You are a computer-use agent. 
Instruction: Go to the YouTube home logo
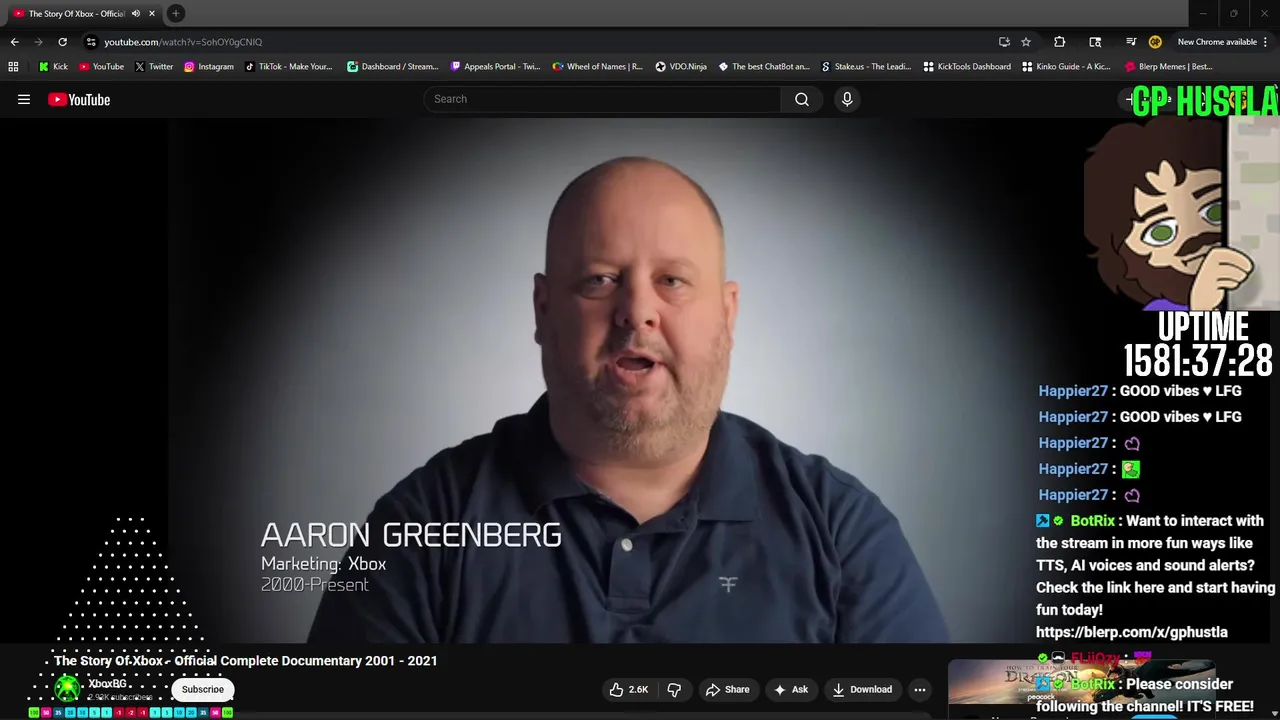(x=79, y=99)
